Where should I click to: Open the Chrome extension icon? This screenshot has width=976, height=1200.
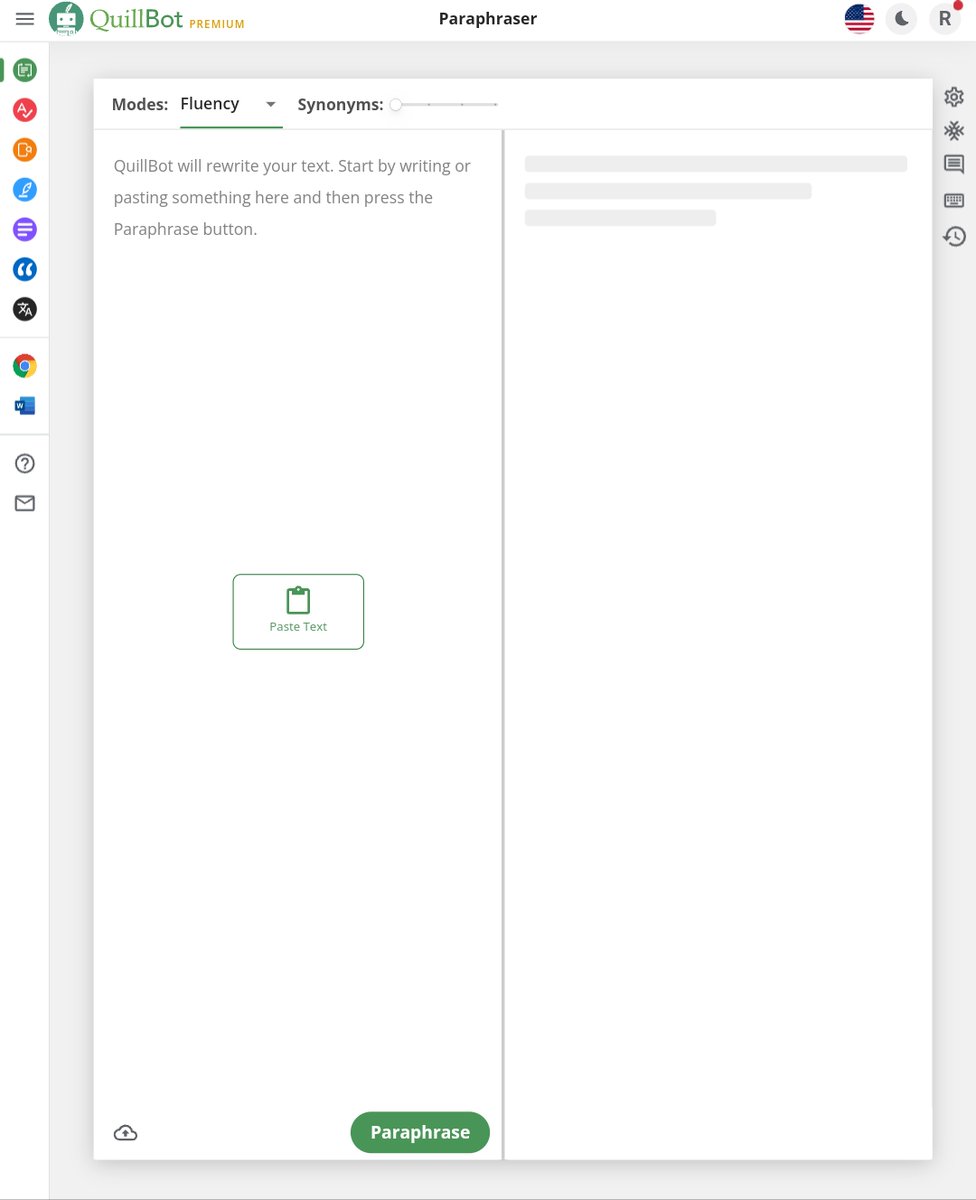(25, 366)
